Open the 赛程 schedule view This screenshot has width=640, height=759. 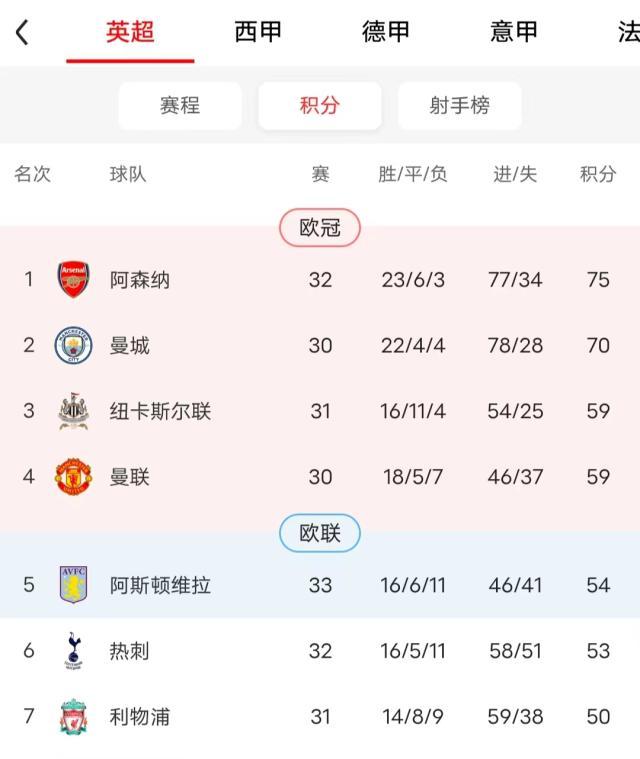tap(180, 106)
